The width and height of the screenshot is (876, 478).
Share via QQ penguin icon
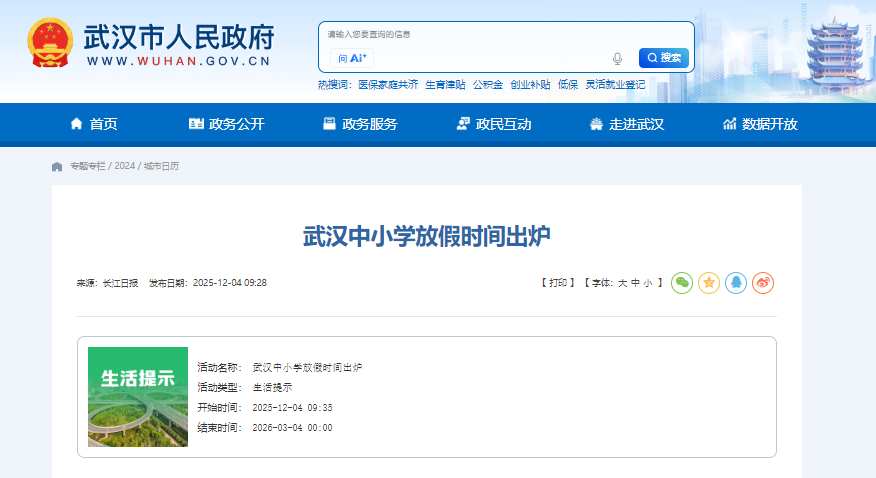click(736, 283)
